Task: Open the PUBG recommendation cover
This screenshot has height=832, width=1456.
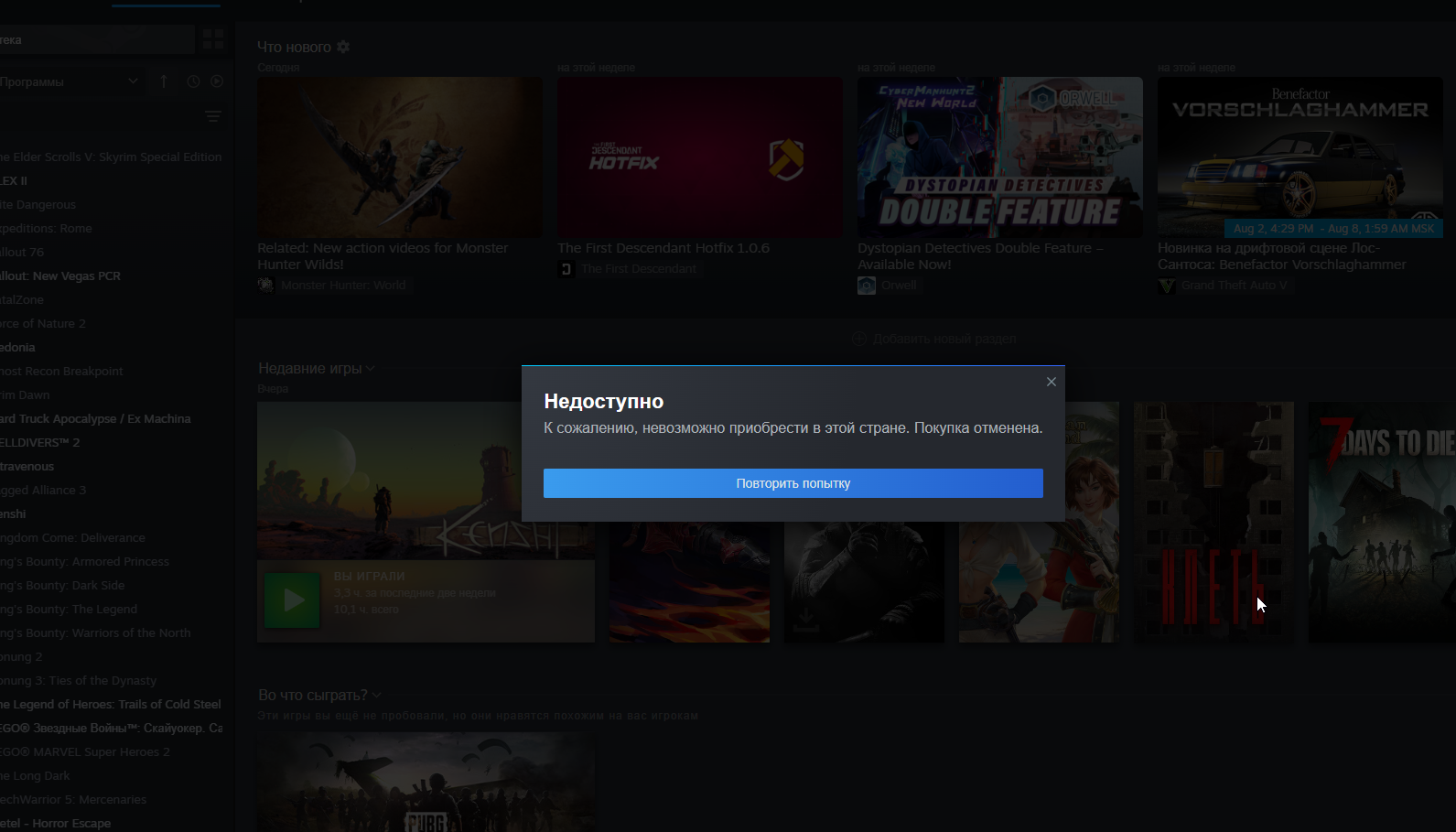Action: (x=426, y=782)
